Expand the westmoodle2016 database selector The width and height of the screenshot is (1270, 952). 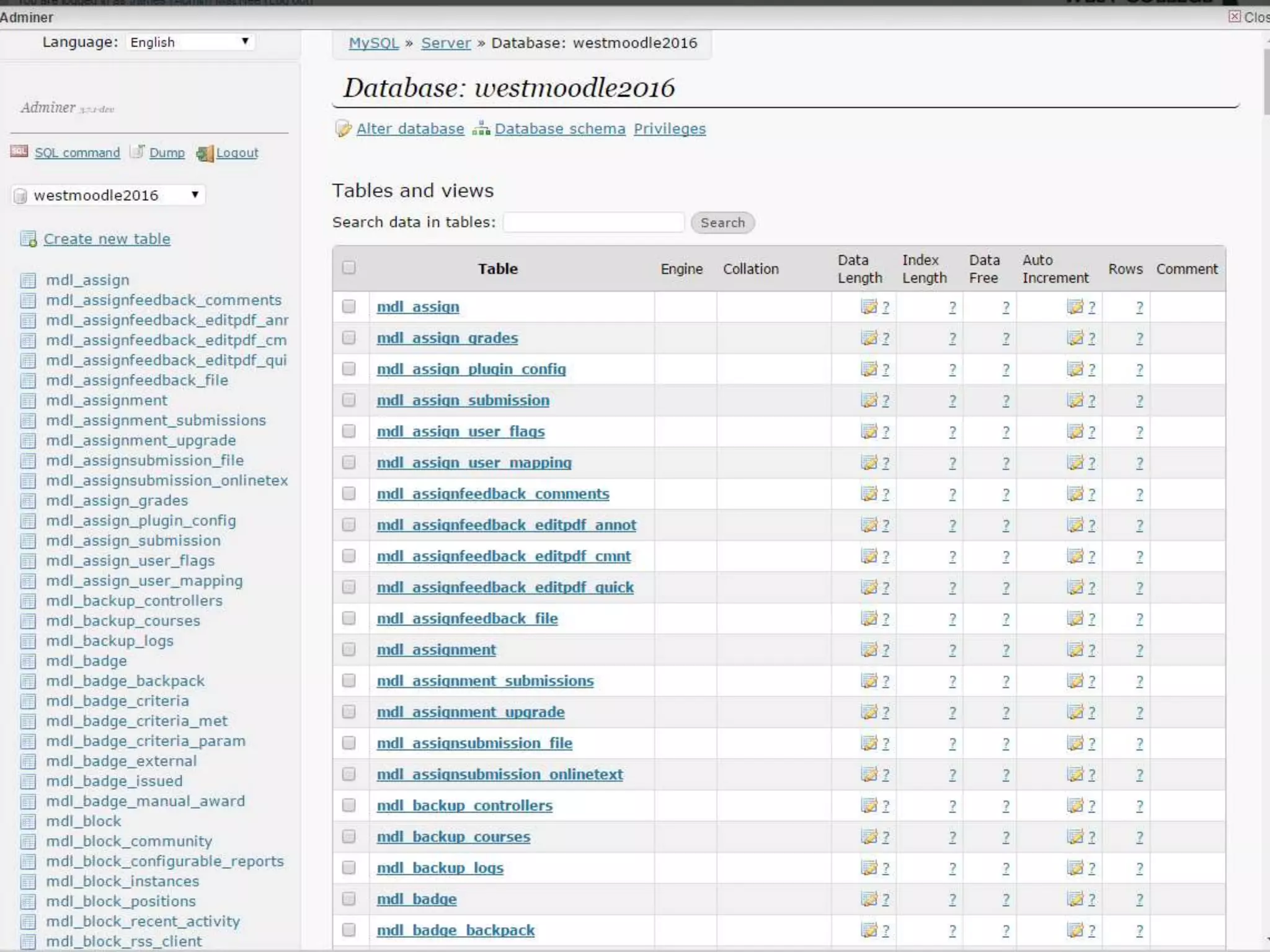coord(109,195)
